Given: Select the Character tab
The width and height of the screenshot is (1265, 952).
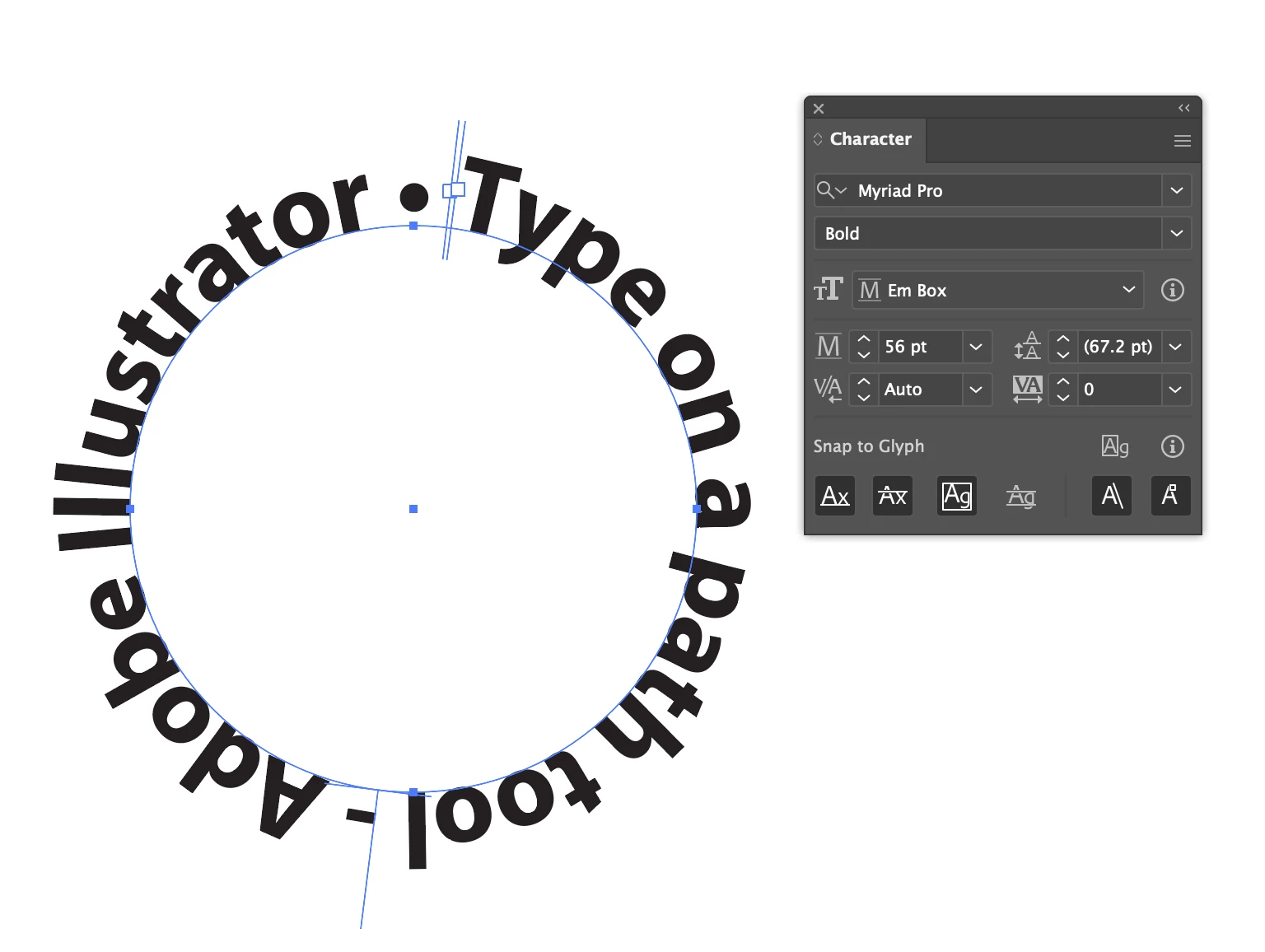Looking at the screenshot, I should click(x=871, y=139).
